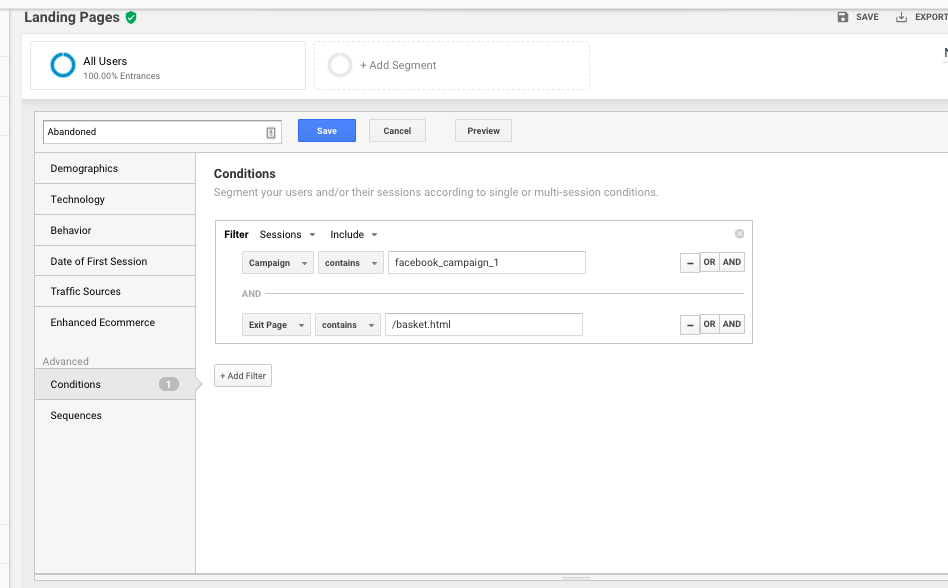
Task: Open the Exit Page dimension dropdown
Action: point(276,325)
